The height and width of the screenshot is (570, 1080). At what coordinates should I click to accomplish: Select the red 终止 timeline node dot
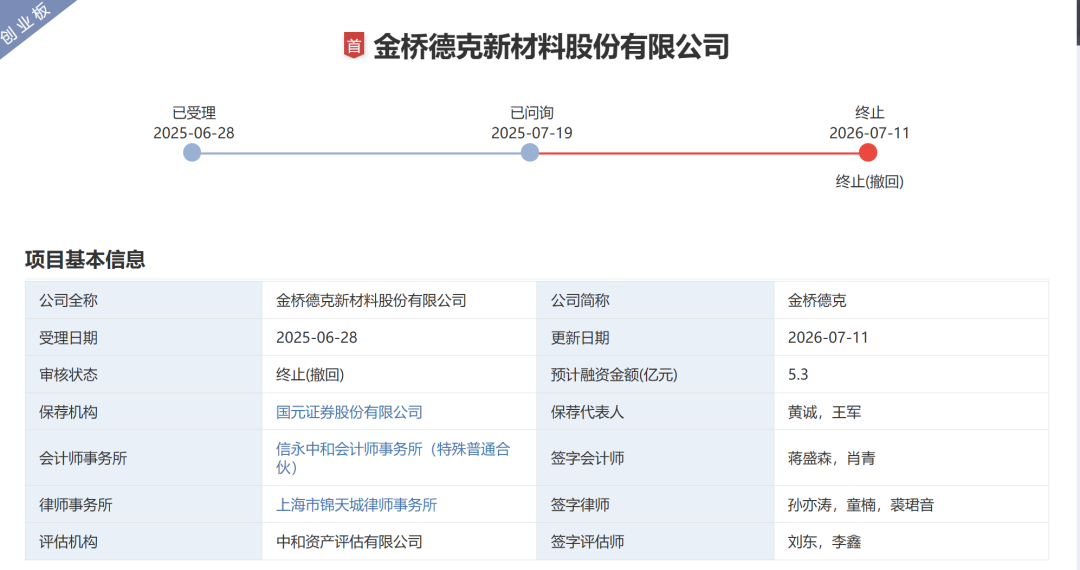868,153
